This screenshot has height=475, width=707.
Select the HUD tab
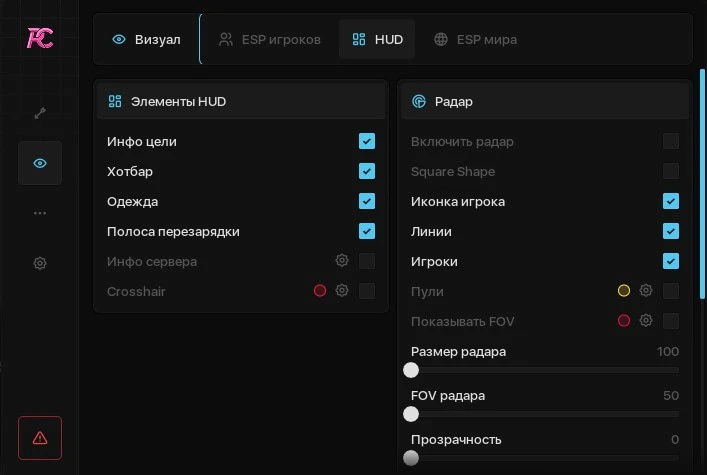377,39
